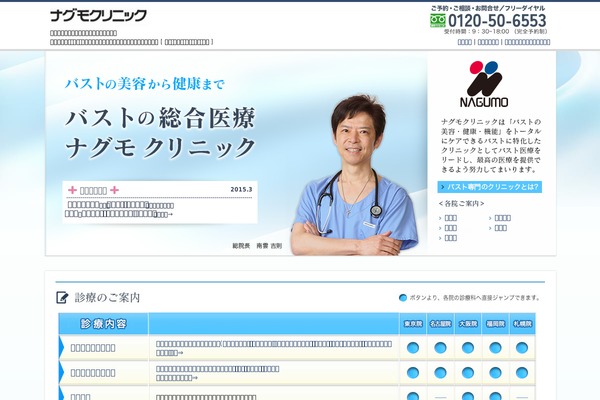Open the 東京院 column header button
The width and height of the screenshot is (600, 400).
pyautogui.click(x=413, y=324)
